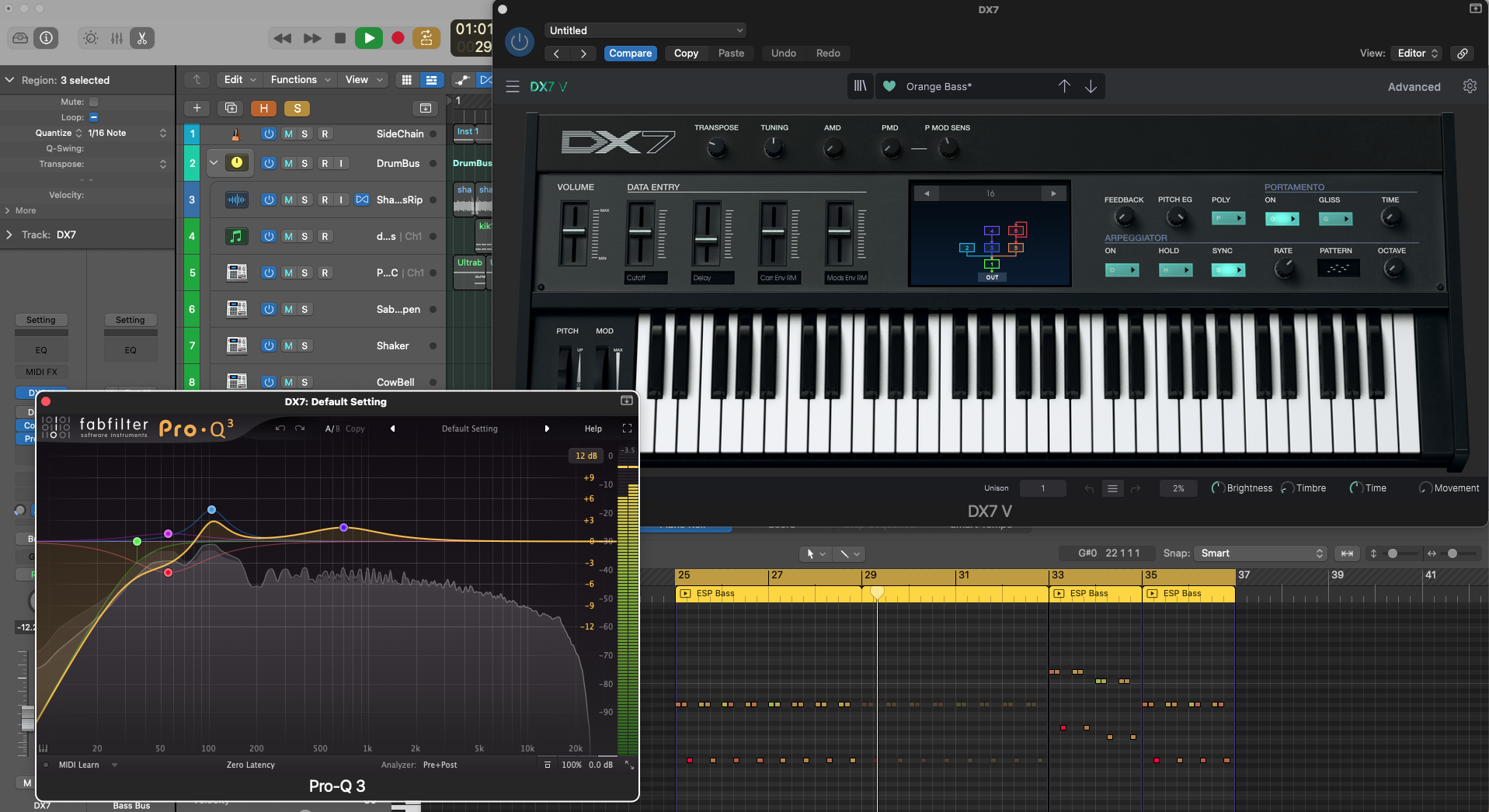Image resolution: width=1489 pixels, height=812 pixels.
Task: Toggle the cycle loop button
Action: (x=426, y=38)
